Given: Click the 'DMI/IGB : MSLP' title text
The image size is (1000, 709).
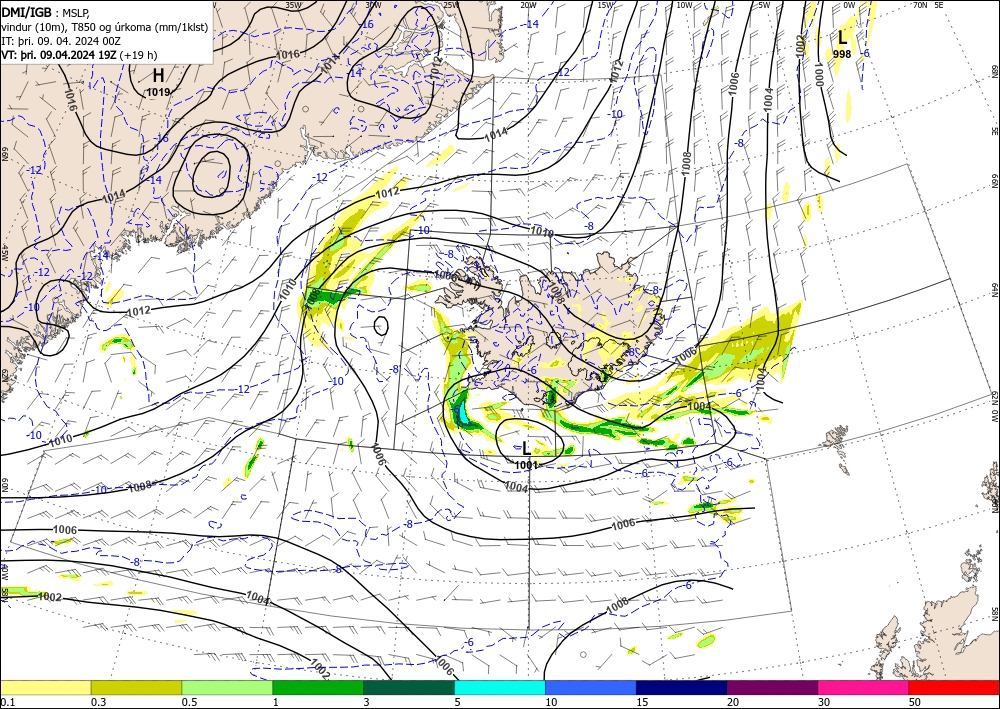Looking at the screenshot, I should (x=45, y=11).
